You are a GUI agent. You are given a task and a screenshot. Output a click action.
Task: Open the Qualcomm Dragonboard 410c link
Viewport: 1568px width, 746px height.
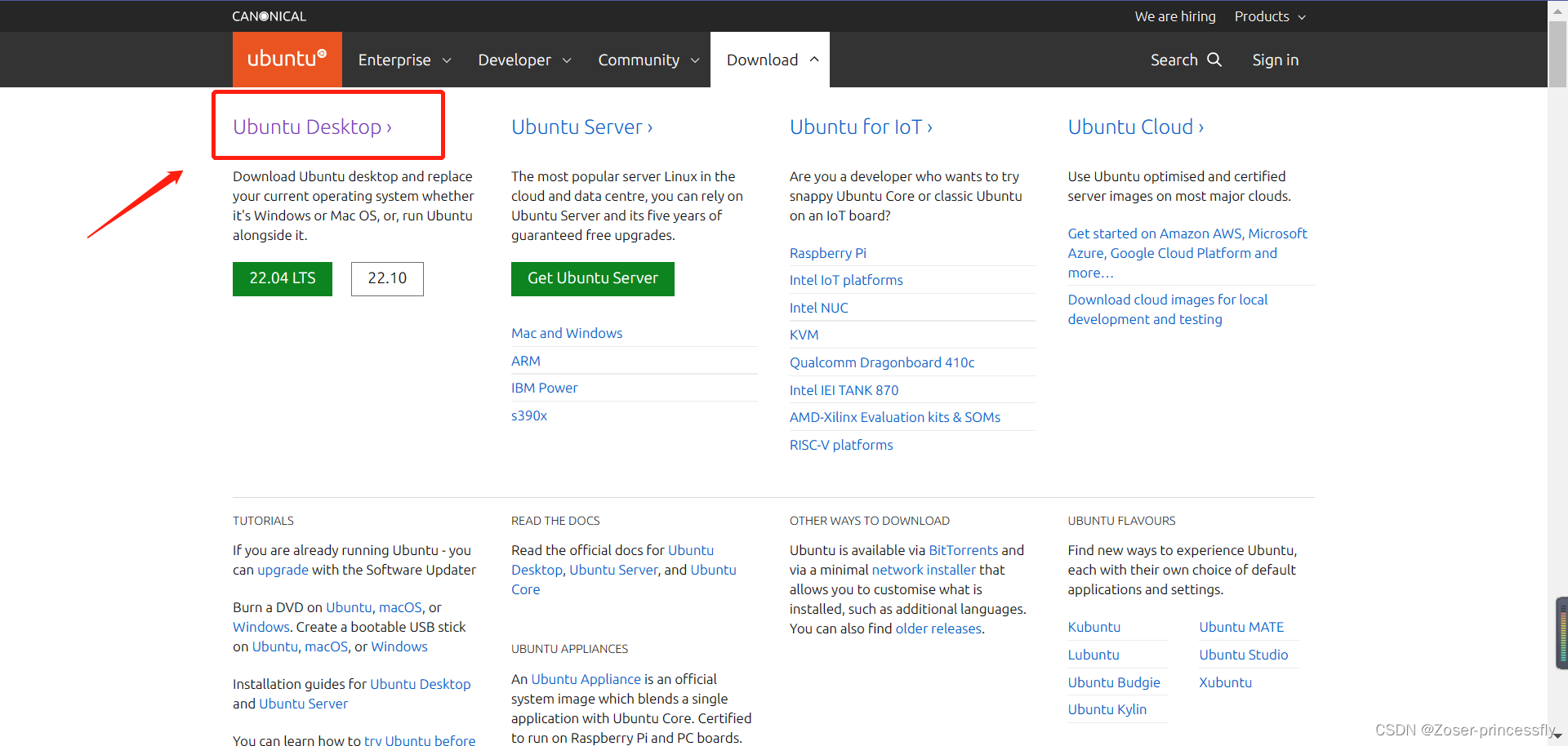coord(882,362)
